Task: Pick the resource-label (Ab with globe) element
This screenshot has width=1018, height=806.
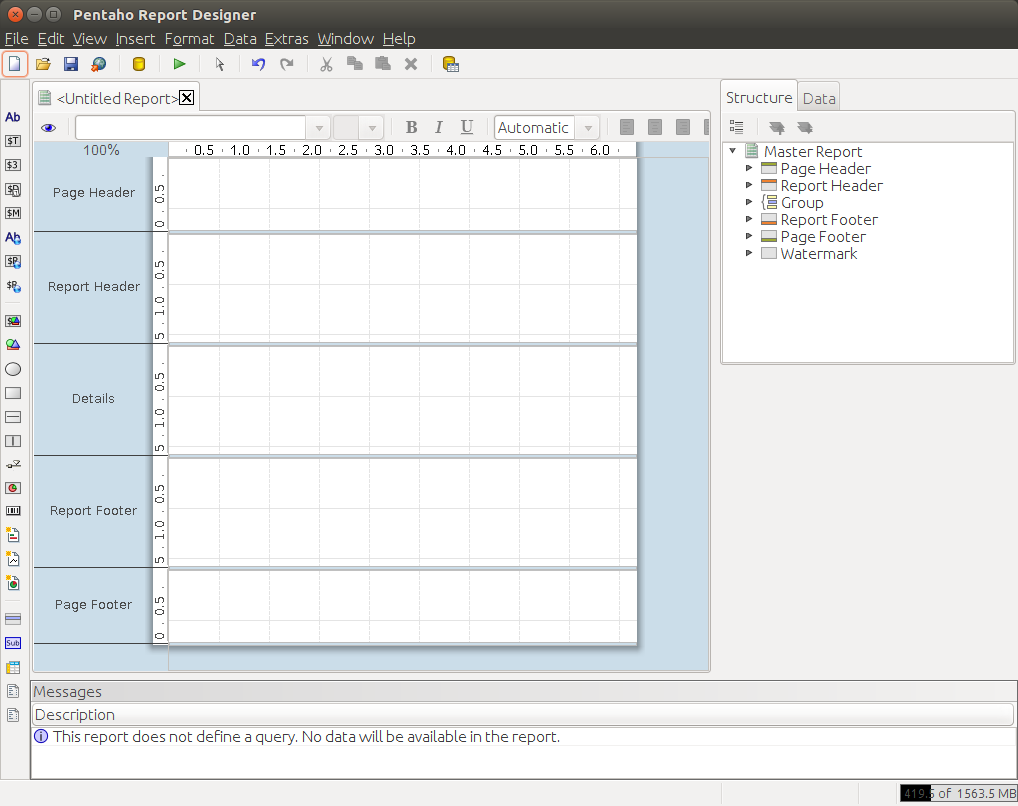Action: [13, 238]
